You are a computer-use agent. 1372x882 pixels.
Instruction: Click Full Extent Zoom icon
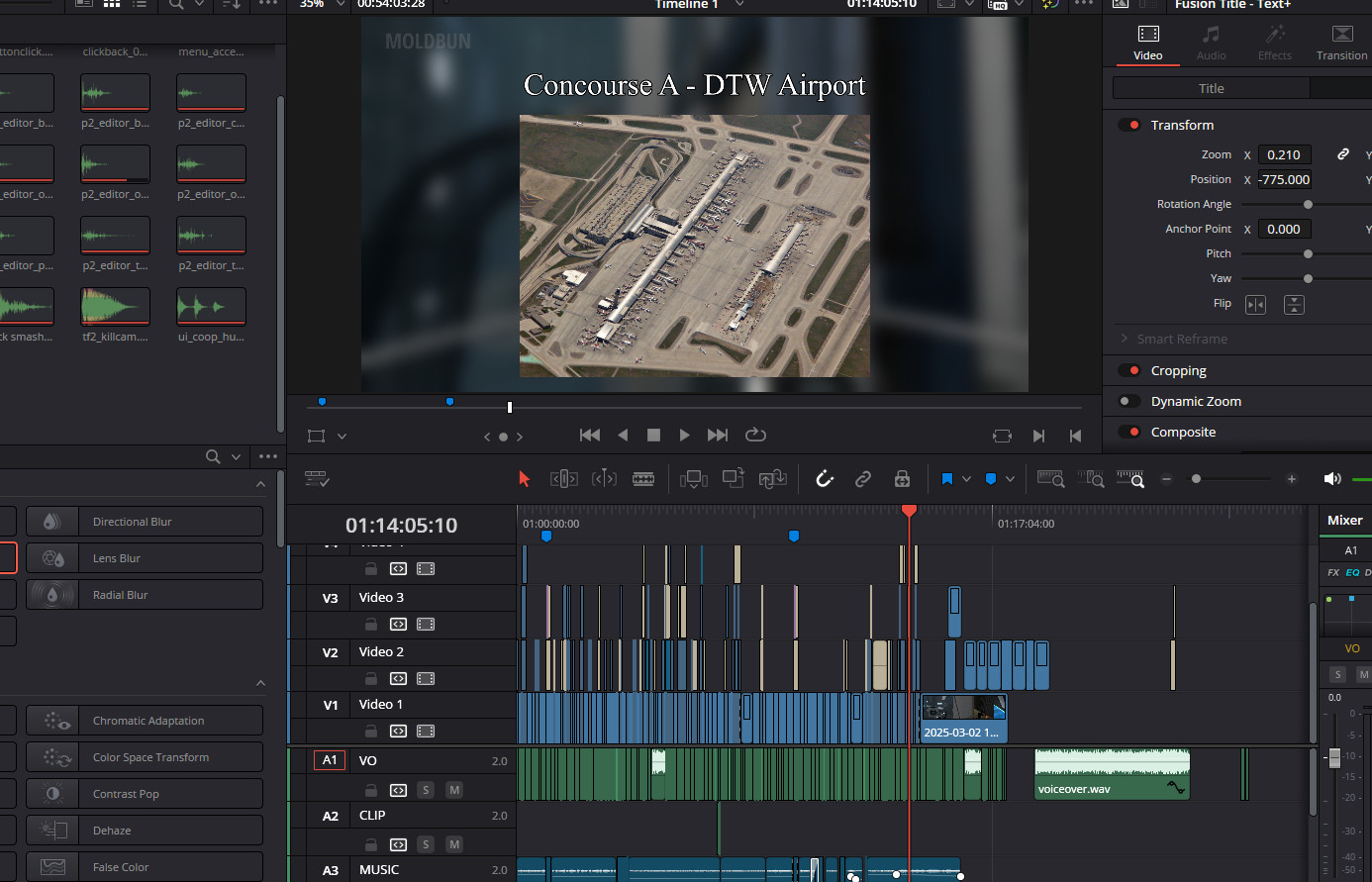[x=1050, y=479]
